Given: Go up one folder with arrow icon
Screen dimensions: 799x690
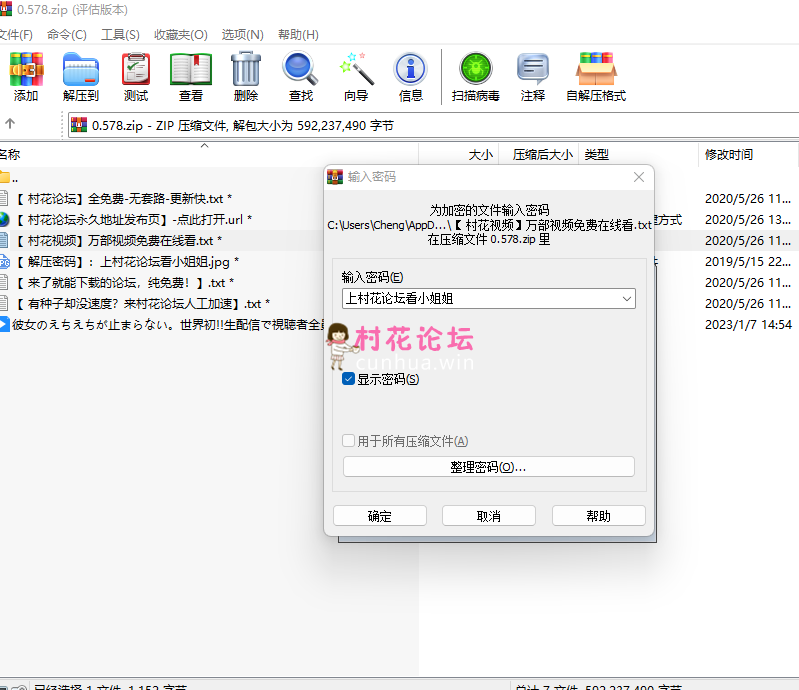Looking at the screenshot, I should 10,123.
